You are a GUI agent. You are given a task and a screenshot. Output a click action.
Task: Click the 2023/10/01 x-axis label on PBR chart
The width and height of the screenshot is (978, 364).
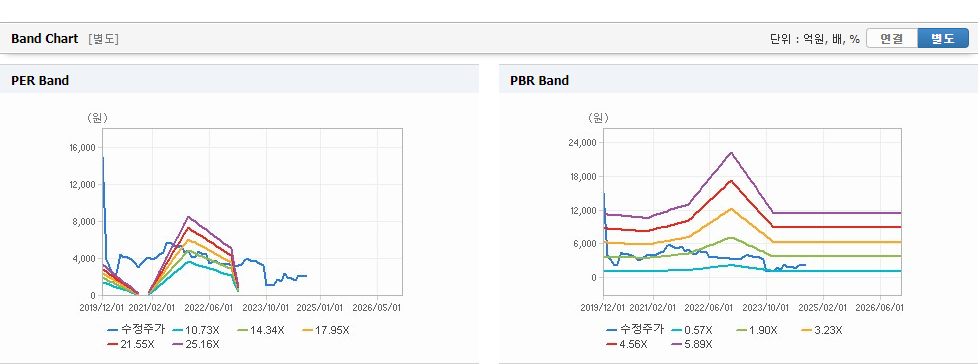(x=766, y=307)
